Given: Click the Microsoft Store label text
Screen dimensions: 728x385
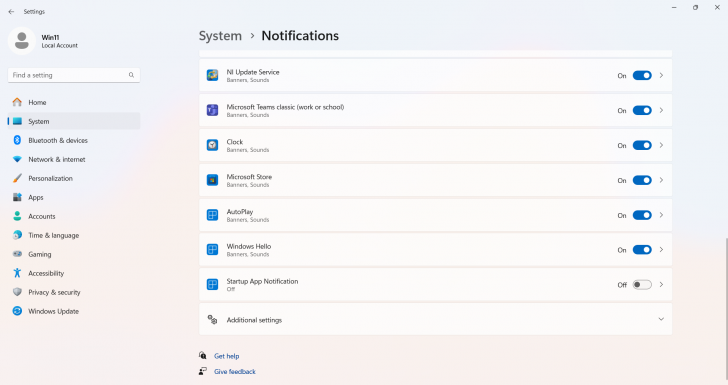Looking at the screenshot, I should click(x=249, y=176).
